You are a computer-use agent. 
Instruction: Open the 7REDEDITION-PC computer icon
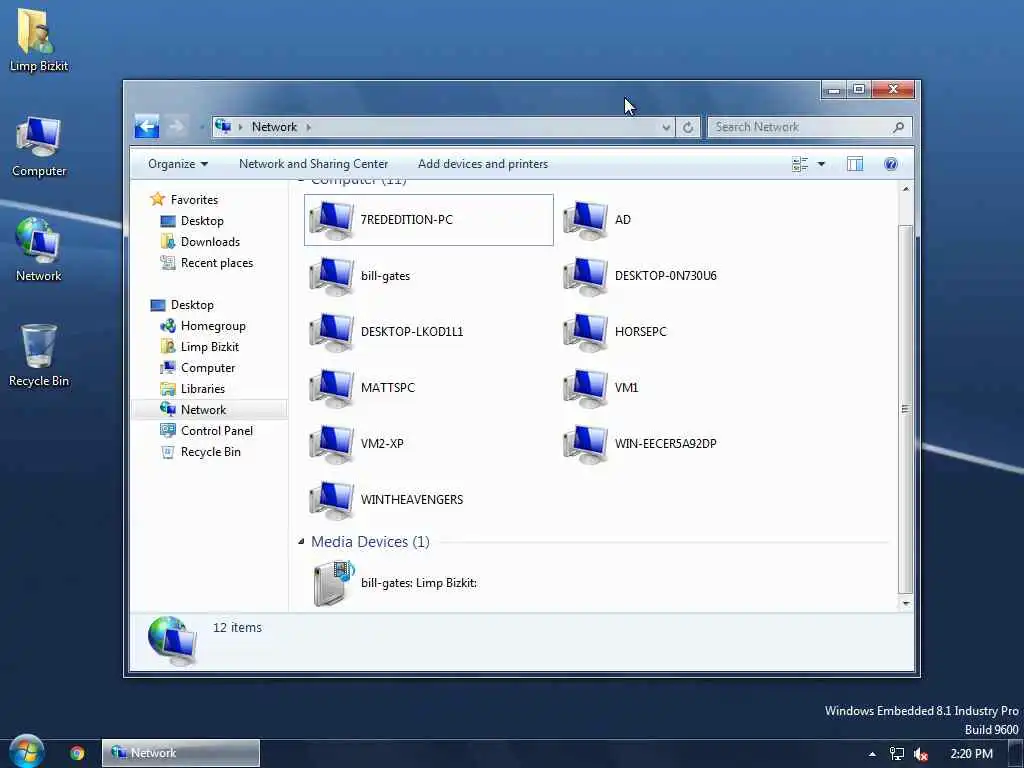point(331,221)
